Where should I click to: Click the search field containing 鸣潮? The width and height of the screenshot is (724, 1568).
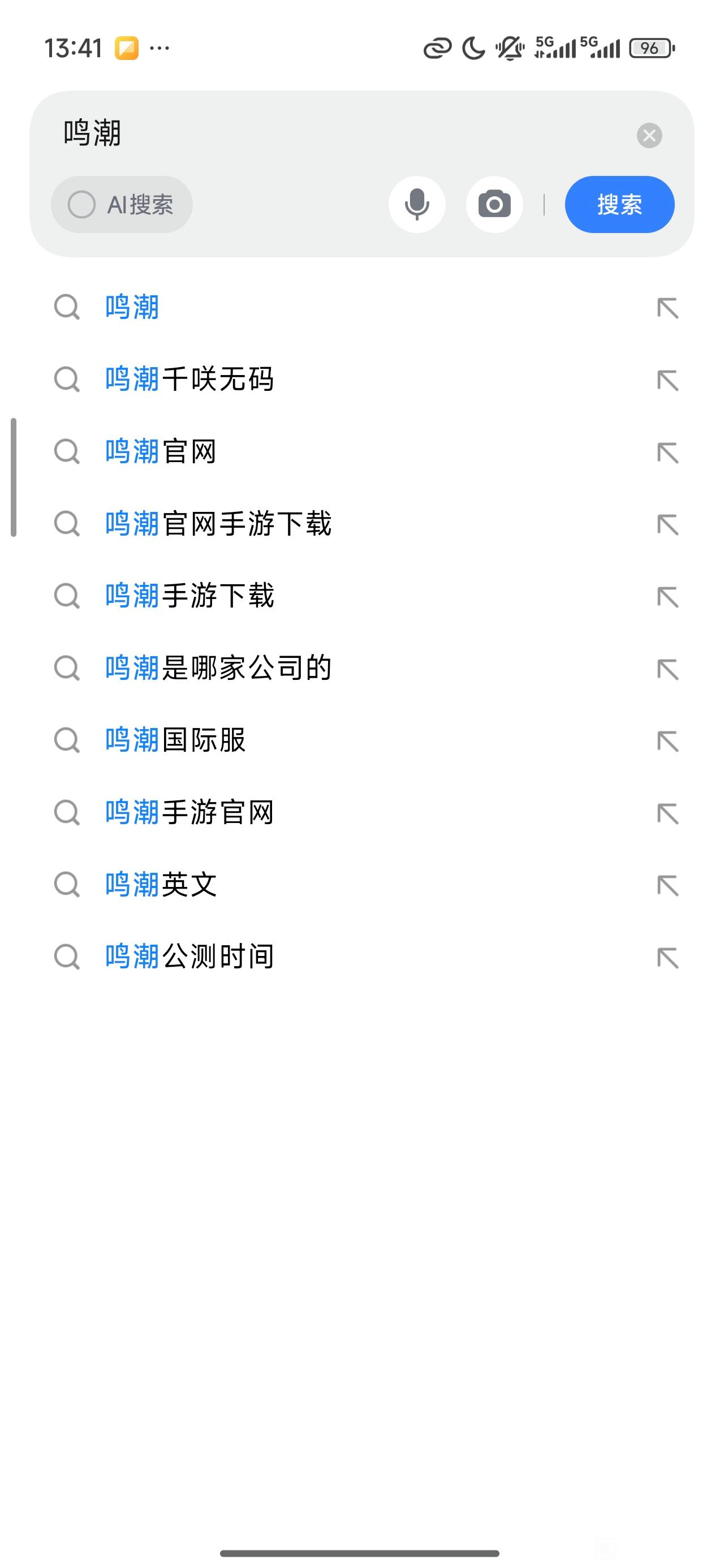pyautogui.click(x=341, y=134)
